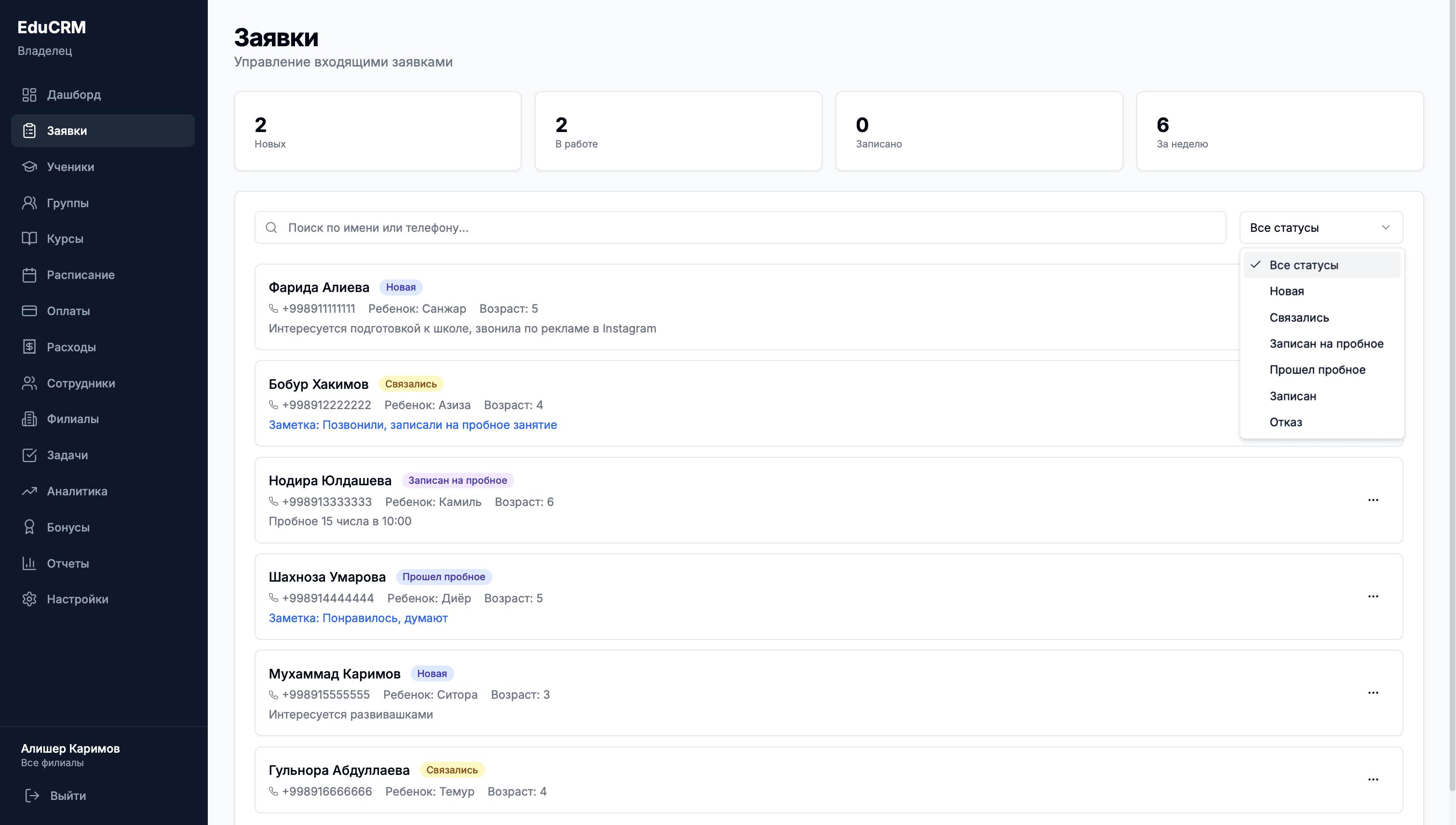Image resolution: width=1456 pixels, height=825 pixels.
Task: Click the В работе count card
Action: coord(678,131)
